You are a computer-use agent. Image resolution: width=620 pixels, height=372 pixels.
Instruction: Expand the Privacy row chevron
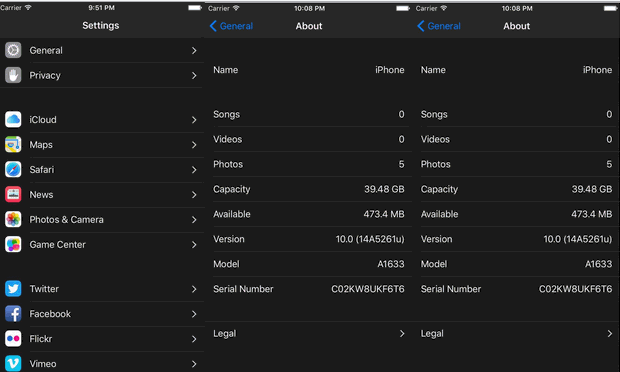[194, 75]
